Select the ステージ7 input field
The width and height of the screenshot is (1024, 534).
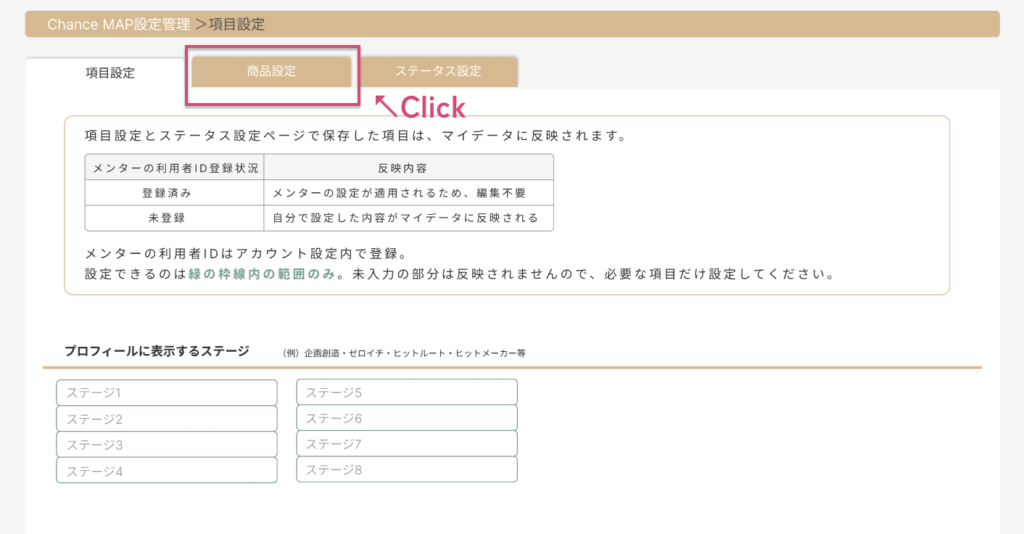coord(406,444)
